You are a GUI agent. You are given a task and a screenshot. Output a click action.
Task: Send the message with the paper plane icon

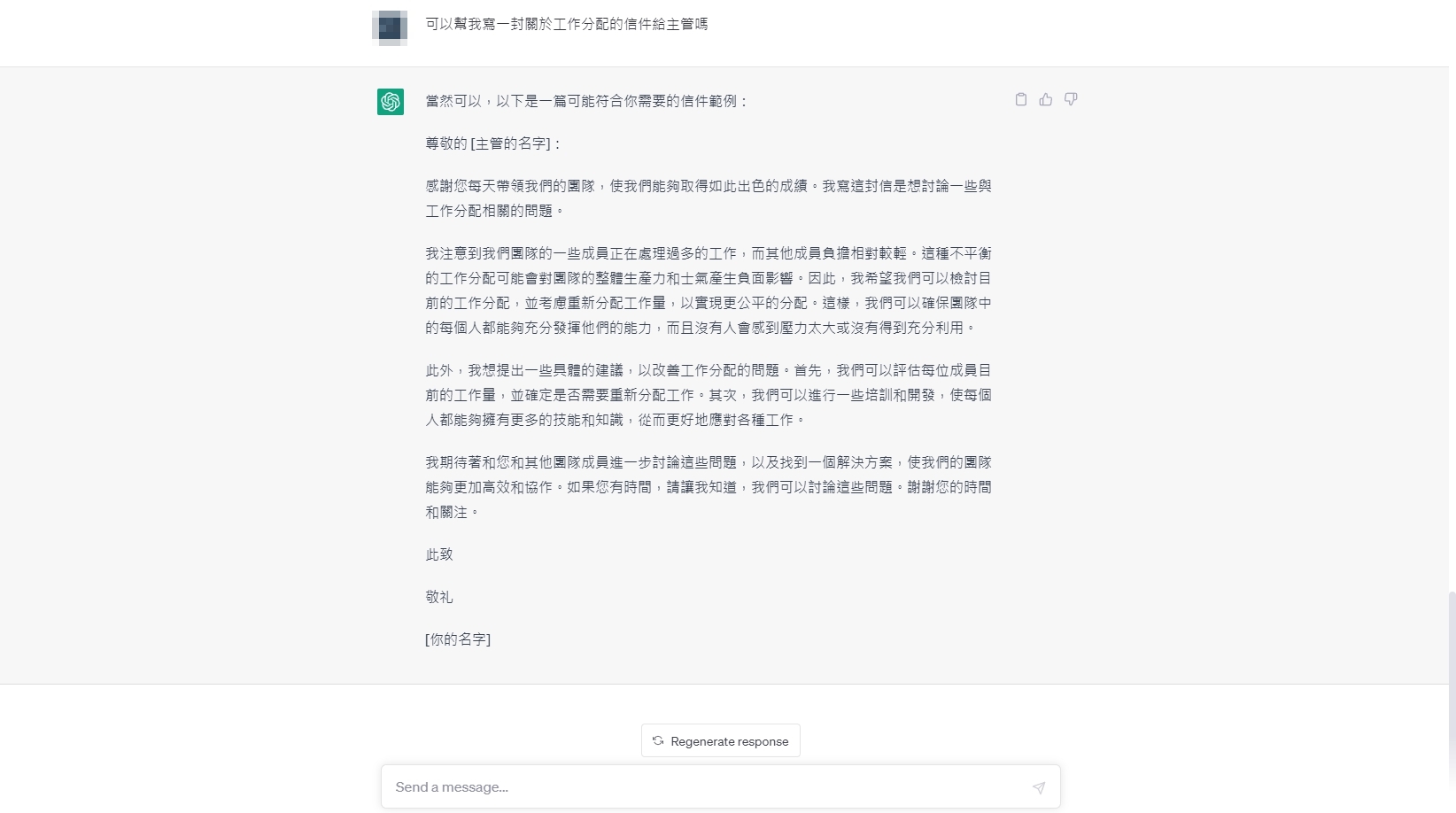1038,787
